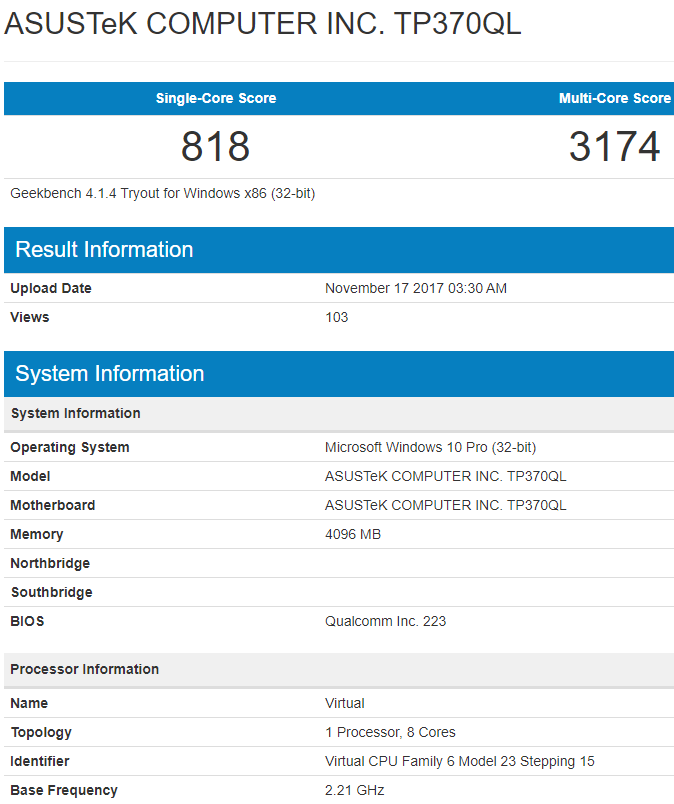Select the views count 103
Screen dimensions: 674x804
(x=336, y=317)
